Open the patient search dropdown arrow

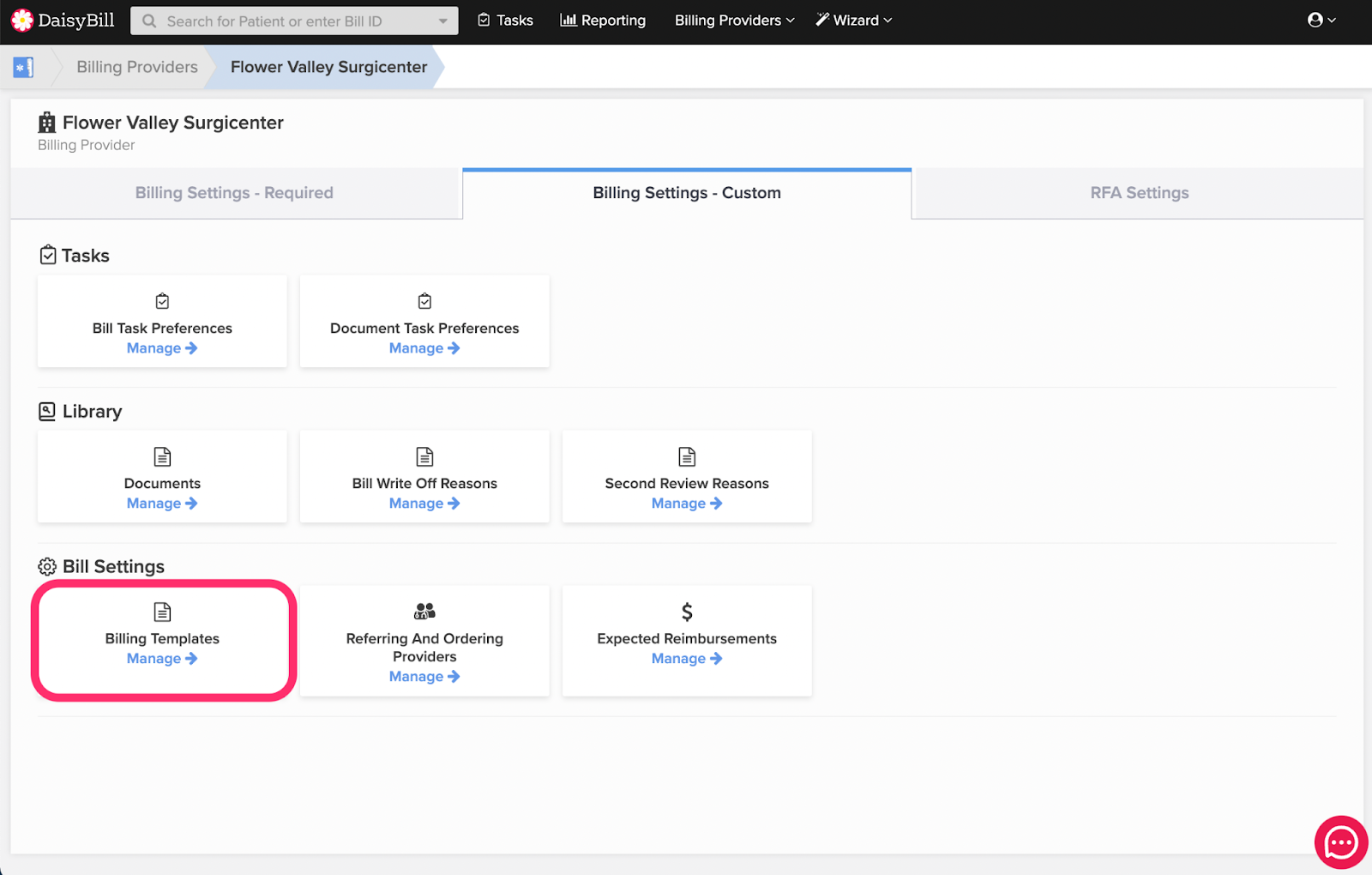coord(442,21)
